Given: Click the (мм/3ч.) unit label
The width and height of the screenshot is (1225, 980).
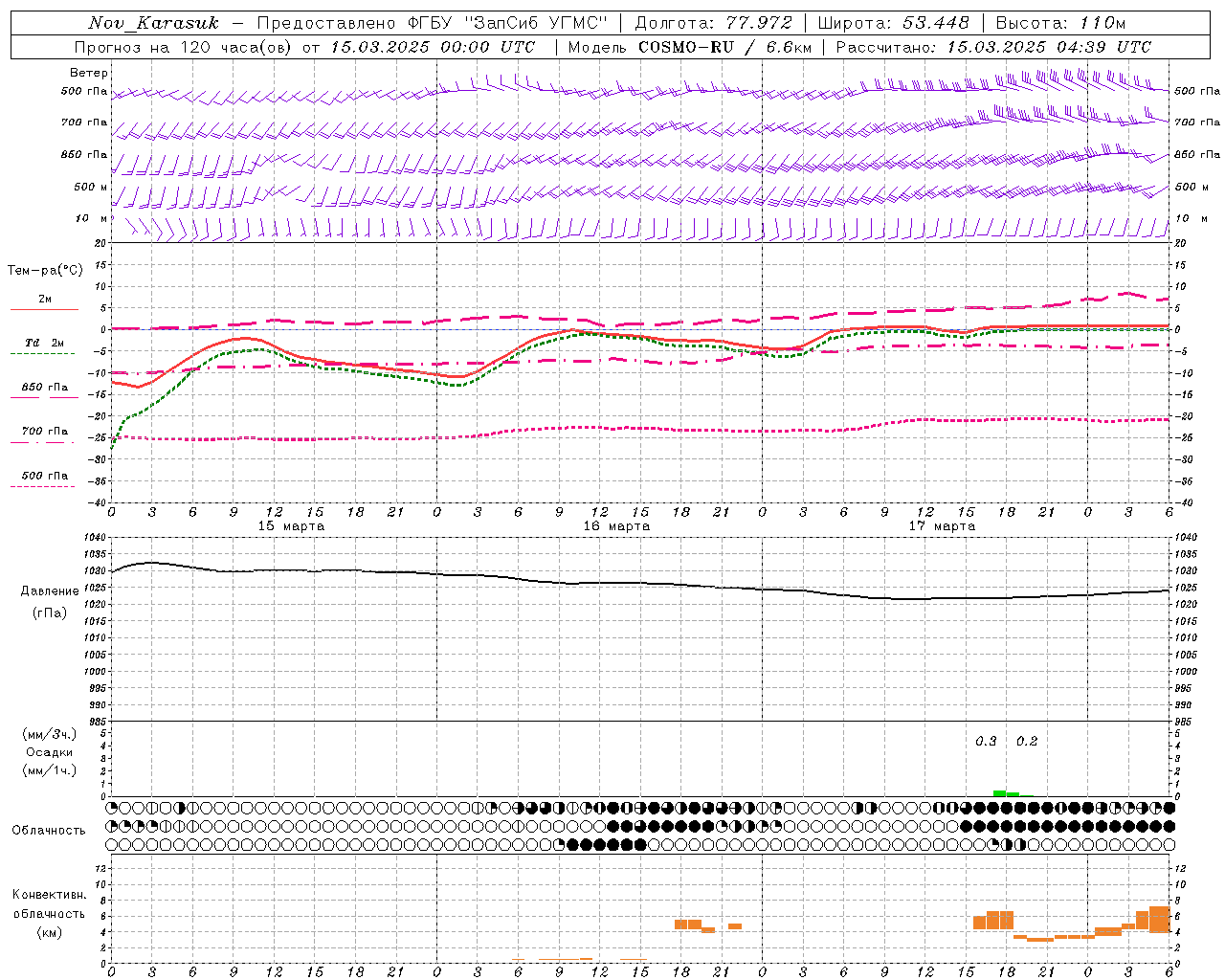Looking at the screenshot, I should tap(50, 735).
